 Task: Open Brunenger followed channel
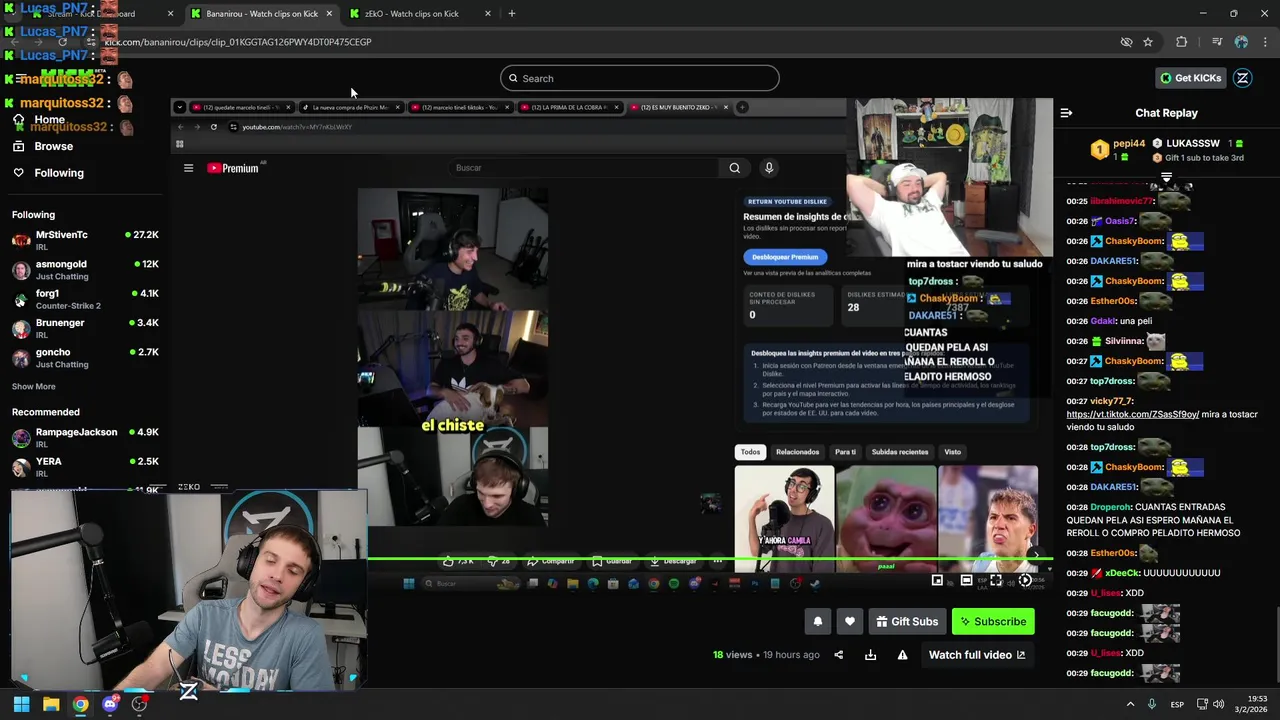click(x=85, y=328)
